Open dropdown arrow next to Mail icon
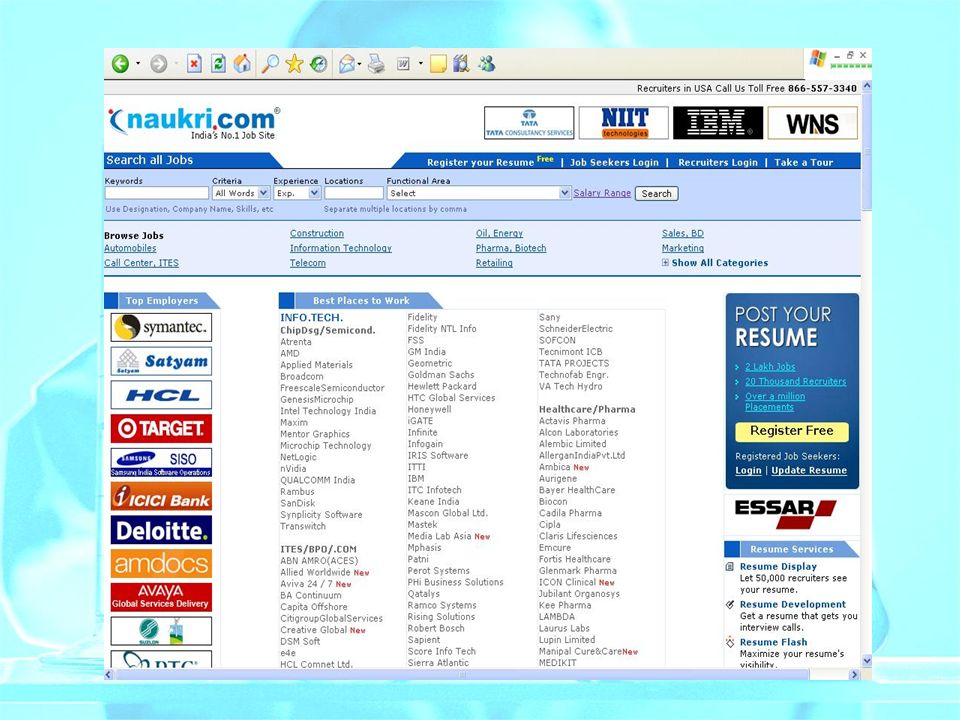Image resolution: width=960 pixels, height=720 pixels. (x=359, y=64)
